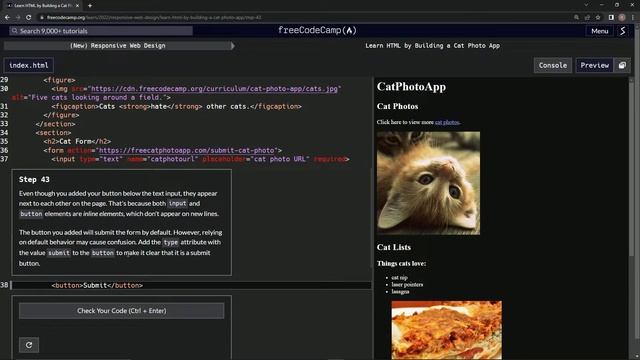Open the browser side panel icon

click(611, 18)
